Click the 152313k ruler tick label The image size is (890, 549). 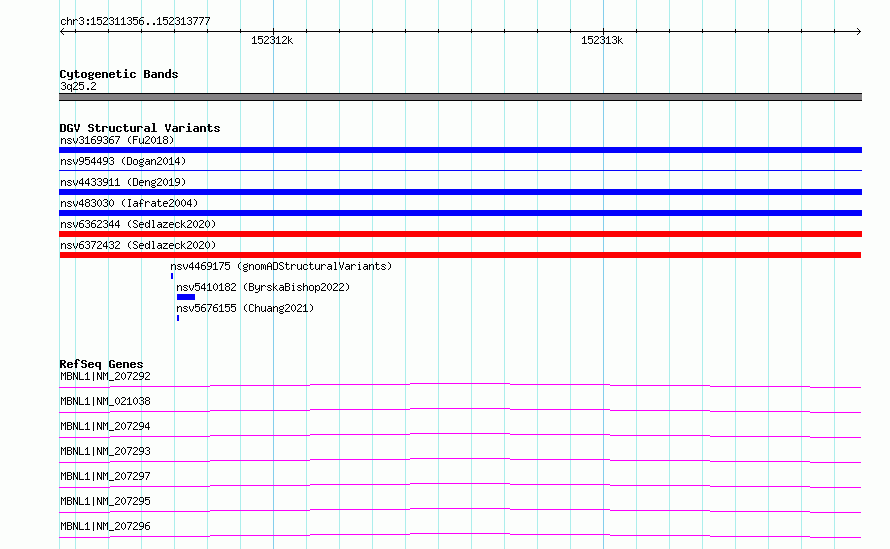click(x=602, y=40)
